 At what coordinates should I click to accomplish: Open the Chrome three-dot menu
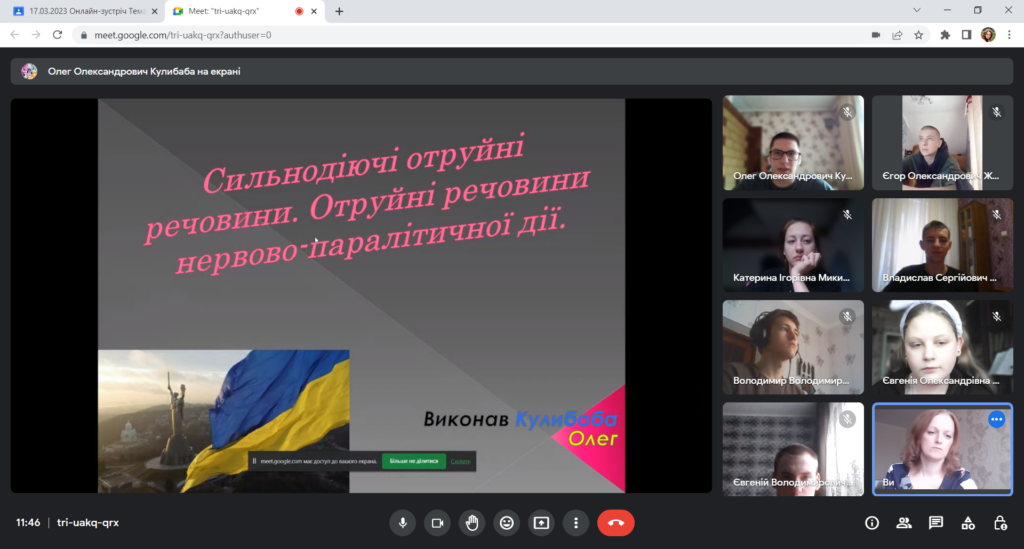point(1009,34)
